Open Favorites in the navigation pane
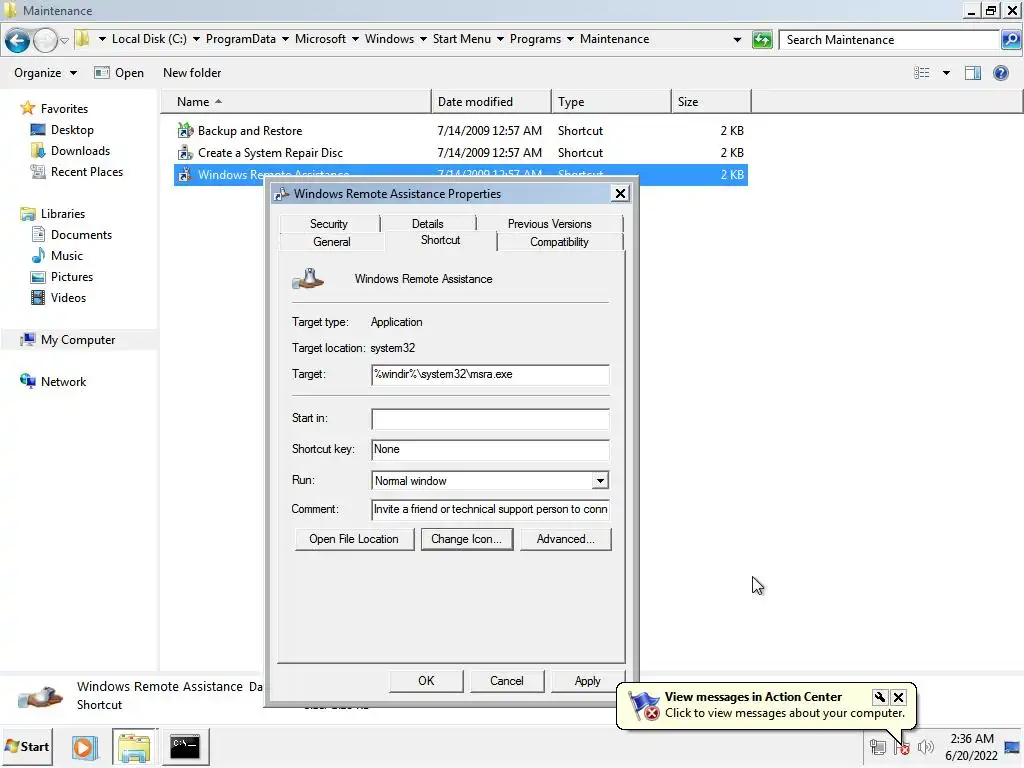The height and width of the screenshot is (768, 1024). tap(64, 108)
